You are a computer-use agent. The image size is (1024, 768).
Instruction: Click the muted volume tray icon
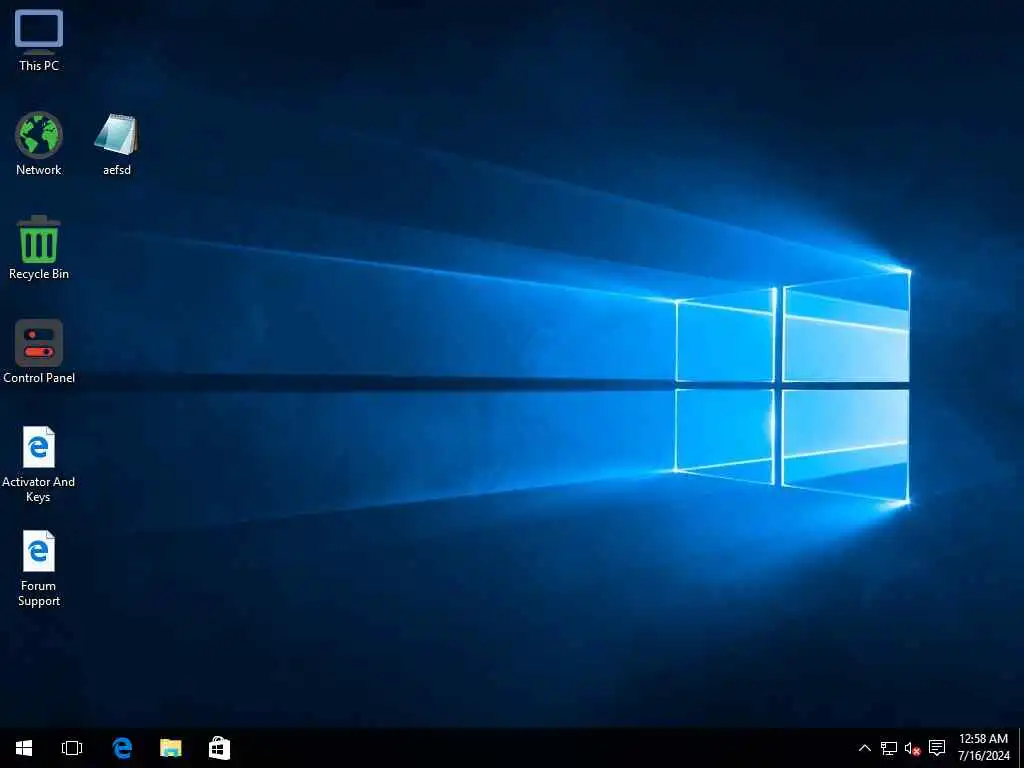912,748
